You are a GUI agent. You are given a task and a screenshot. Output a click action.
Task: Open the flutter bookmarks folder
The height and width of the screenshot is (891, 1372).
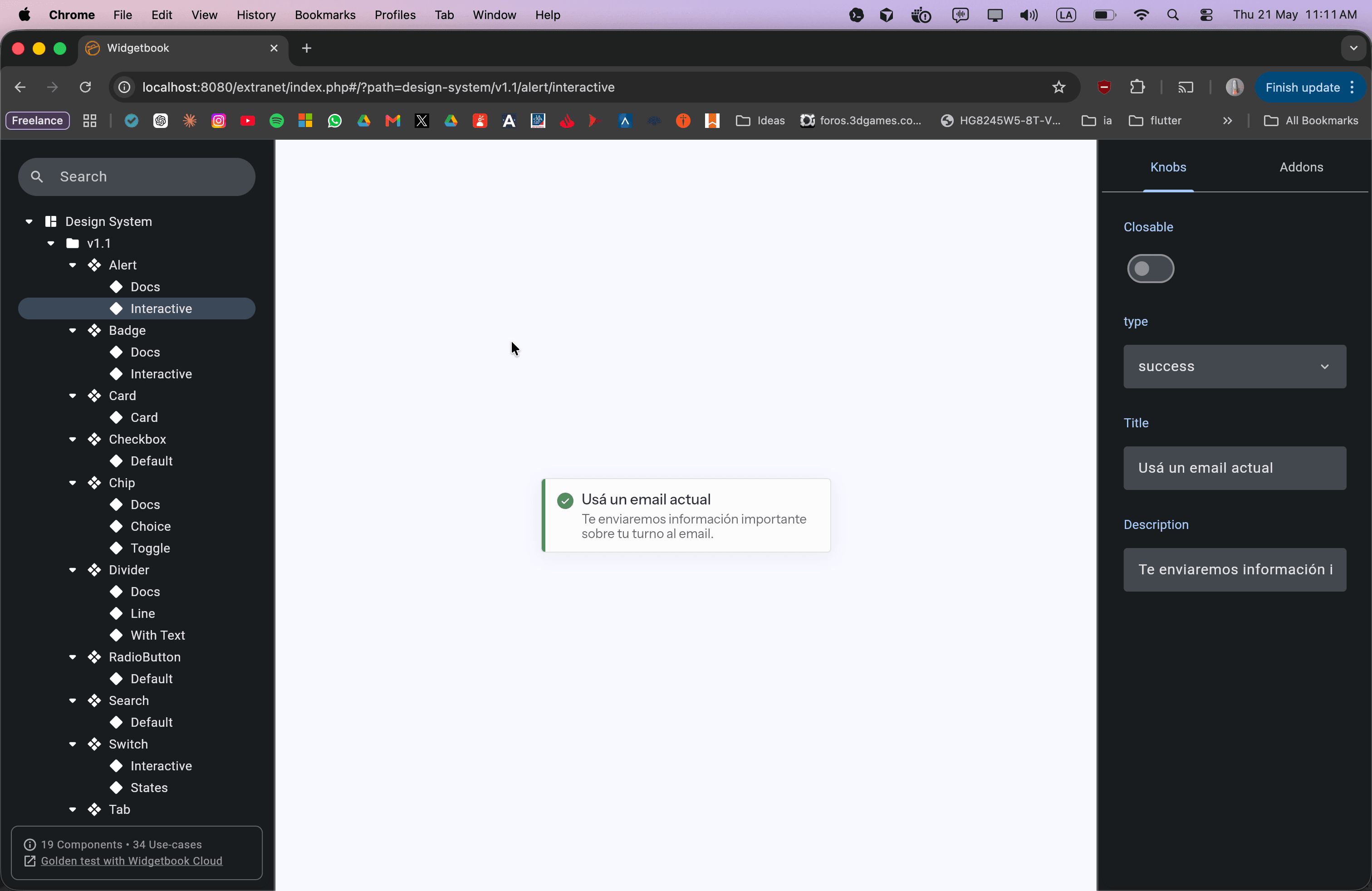tap(1155, 121)
